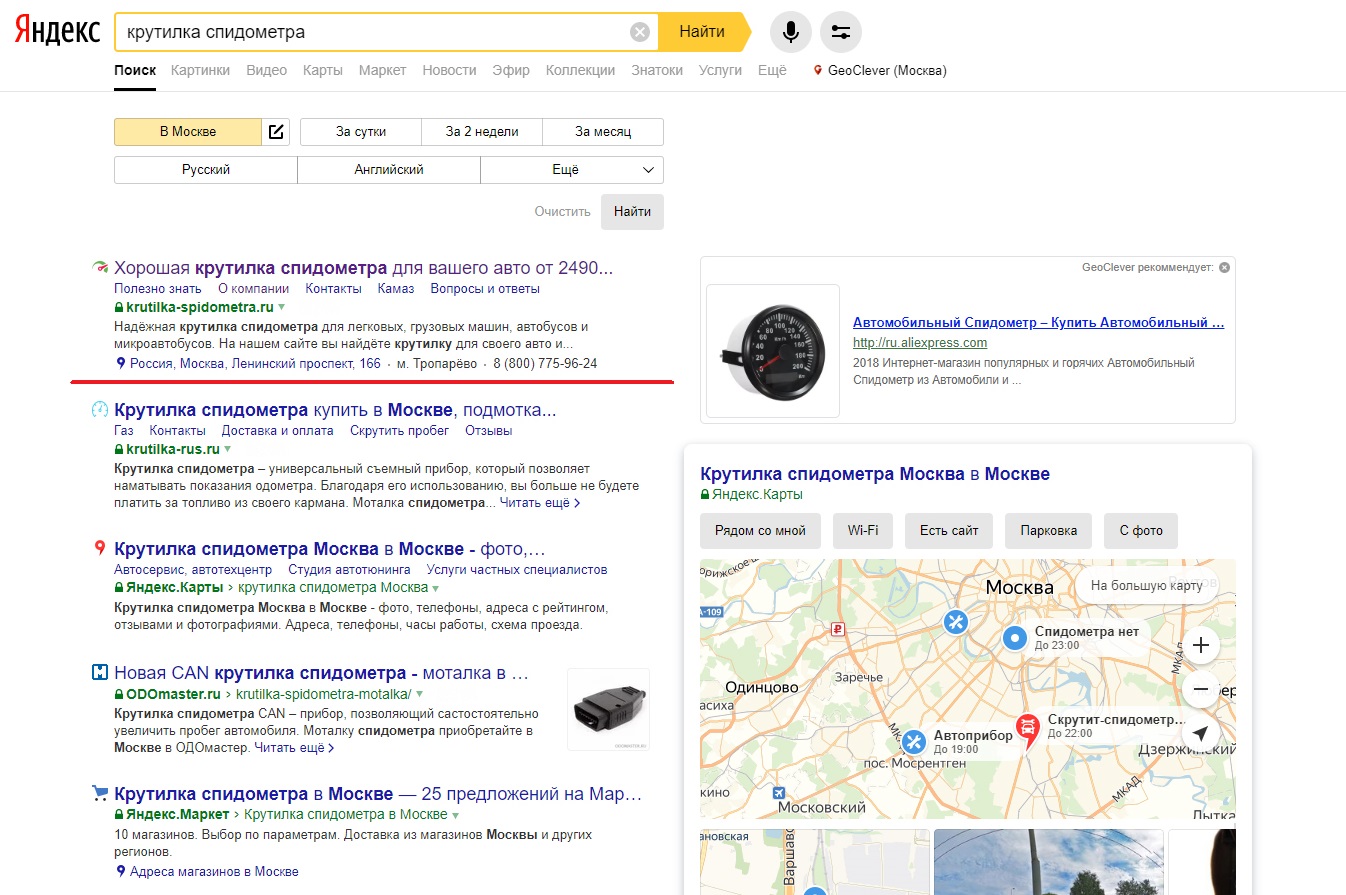
Task: Open the Адреса магазинов в Москве link
Action: point(214,872)
